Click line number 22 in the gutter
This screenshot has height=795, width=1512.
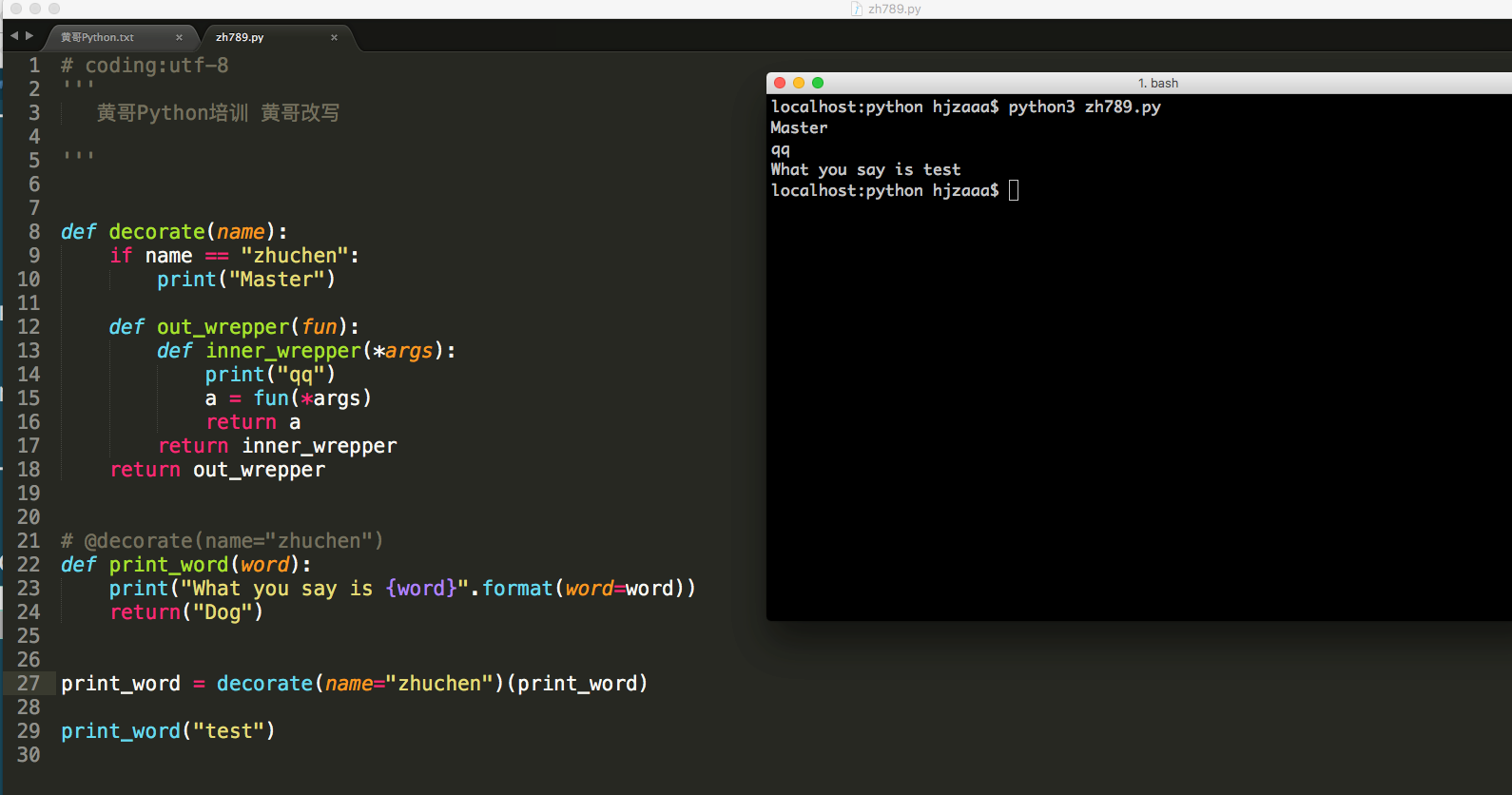click(29, 565)
